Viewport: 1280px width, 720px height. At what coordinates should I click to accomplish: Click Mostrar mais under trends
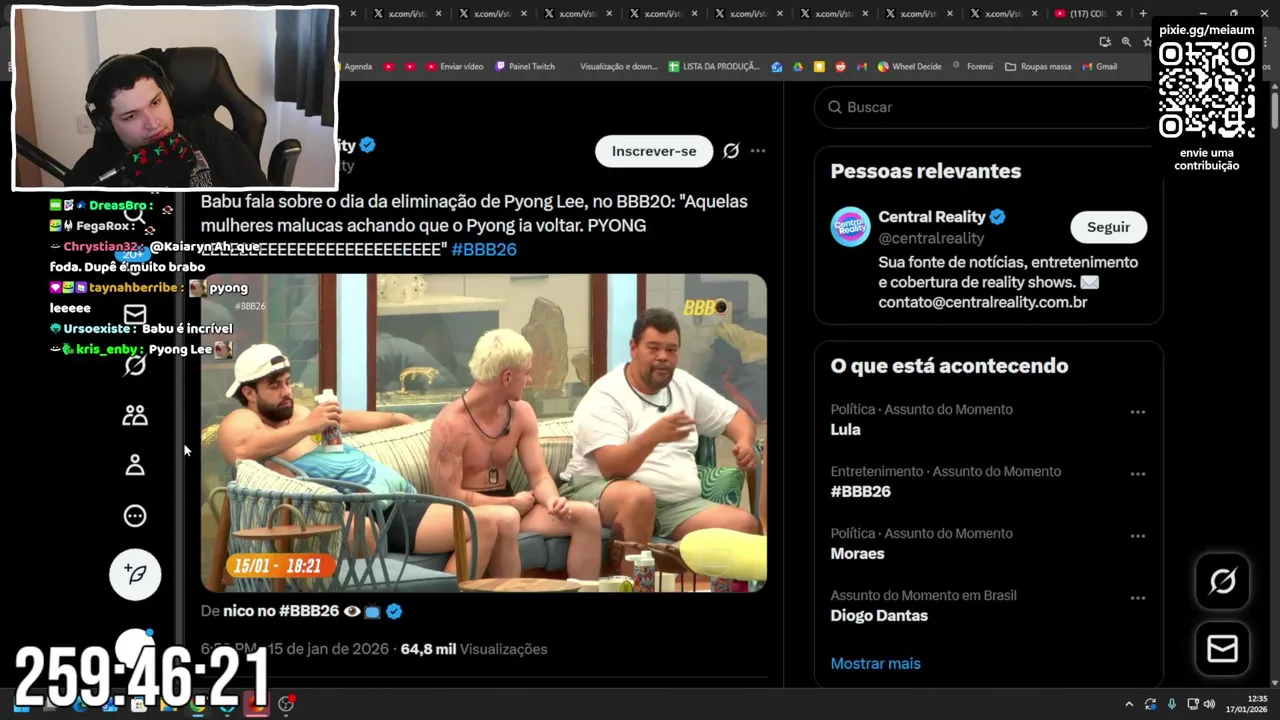[x=875, y=663]
